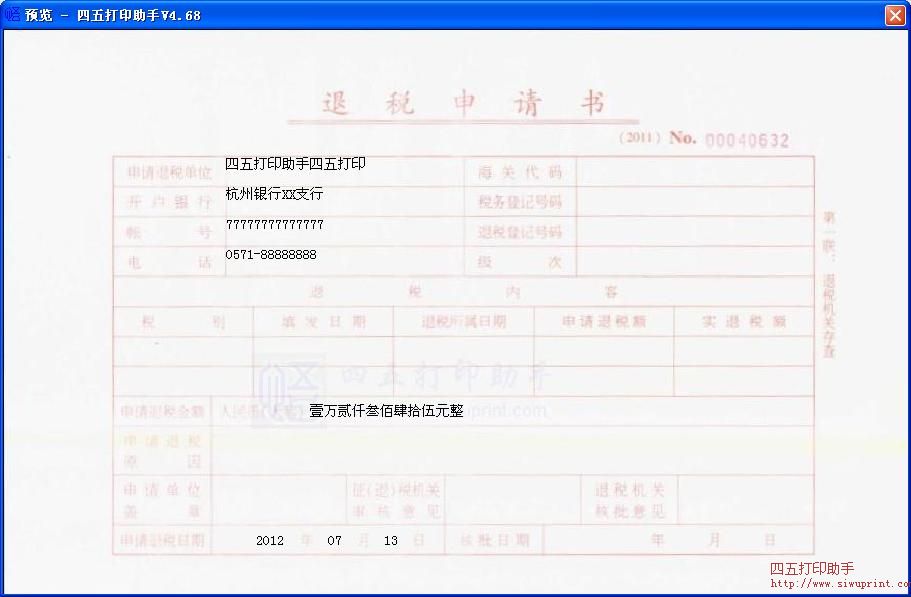Click the empty 退税登记号码 field
This screenshot has width=911, height=597.
(x=694, y=232)
